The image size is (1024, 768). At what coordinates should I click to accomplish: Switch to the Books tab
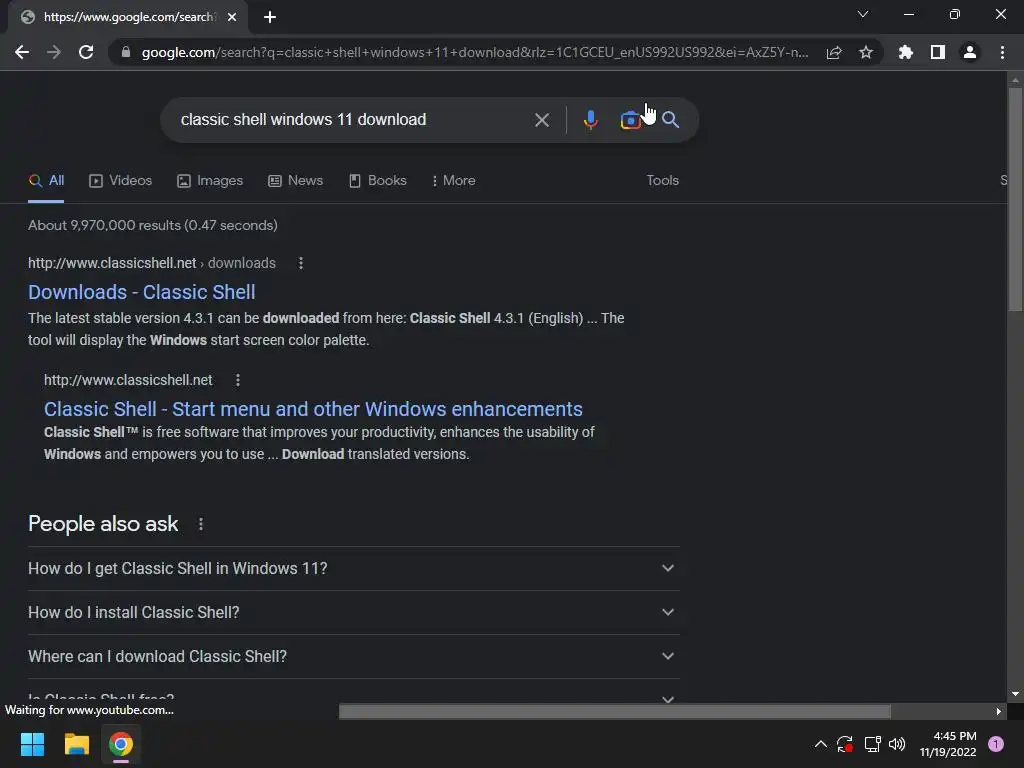tap(377, 181)
